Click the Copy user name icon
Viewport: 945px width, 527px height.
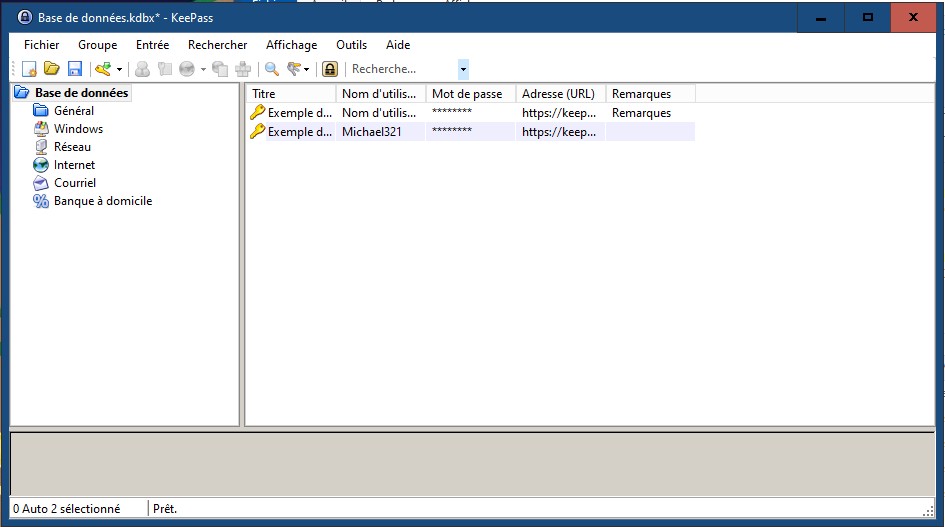point(142,69)
